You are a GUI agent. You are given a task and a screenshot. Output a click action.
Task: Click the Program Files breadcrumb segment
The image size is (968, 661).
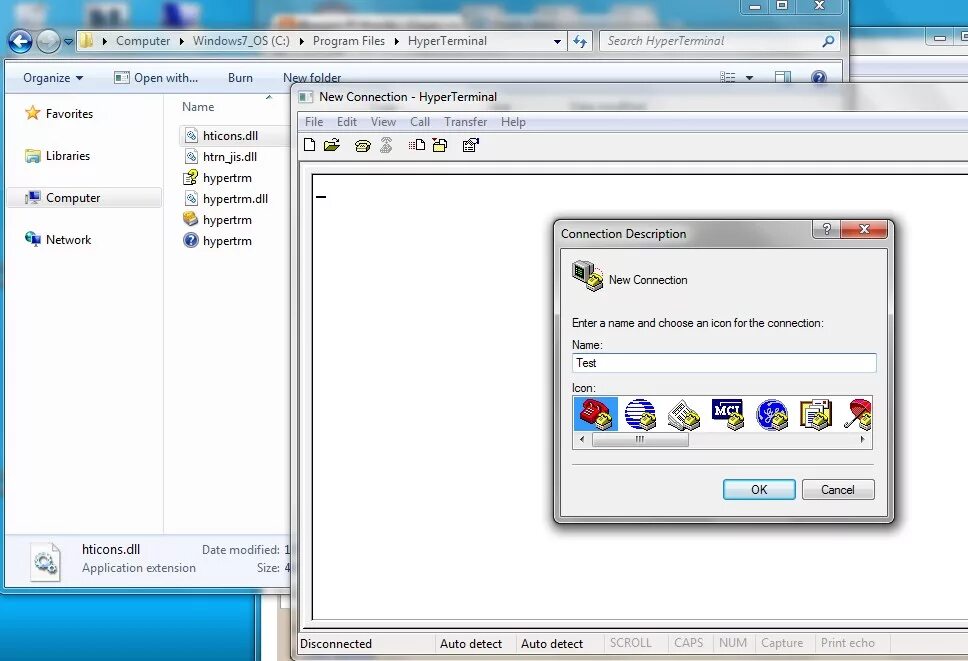(x=349, y=41)
